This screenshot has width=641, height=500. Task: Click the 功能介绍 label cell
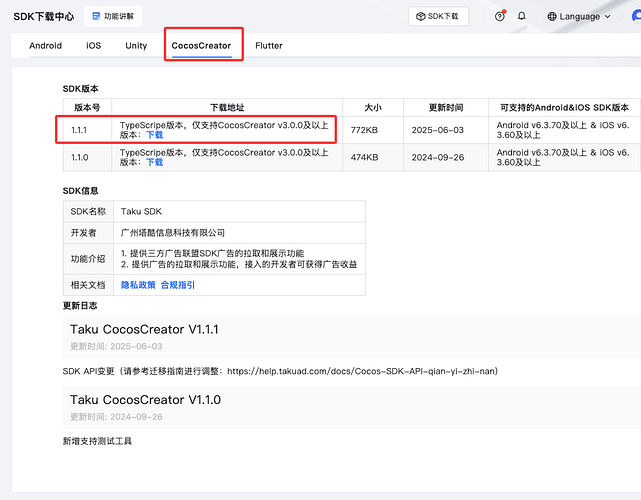point(88,259)
